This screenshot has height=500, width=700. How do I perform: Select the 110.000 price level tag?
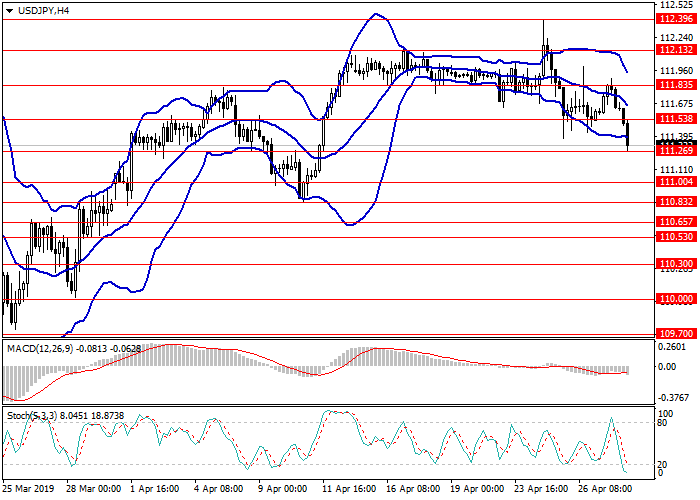[676, 298]
